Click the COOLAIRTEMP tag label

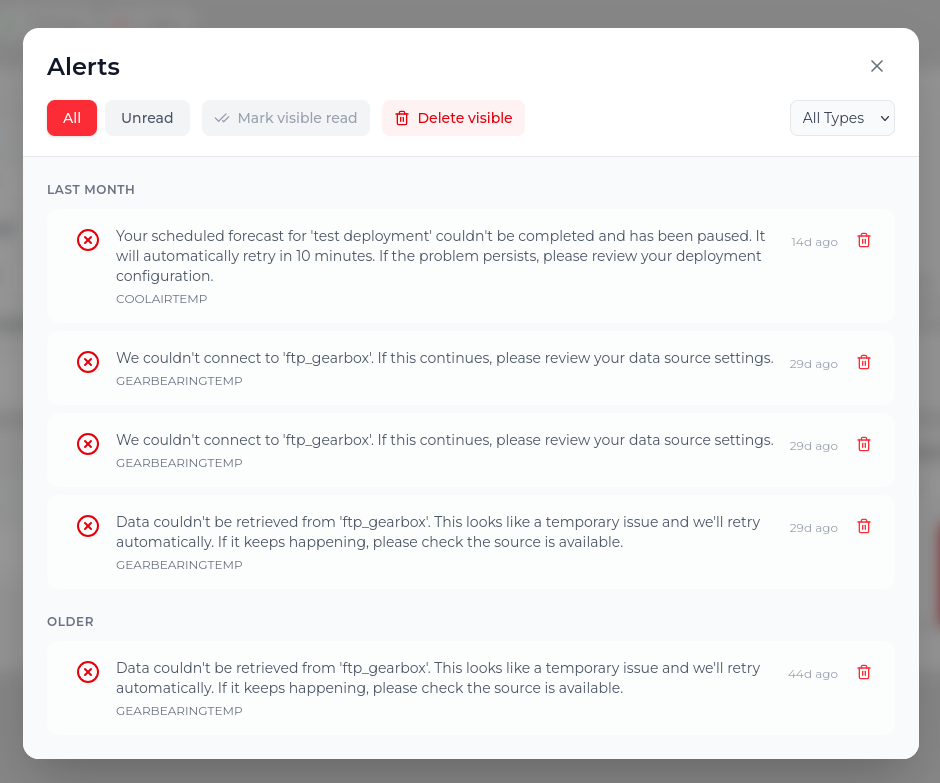pyautogui.click(x=161, y=299)
